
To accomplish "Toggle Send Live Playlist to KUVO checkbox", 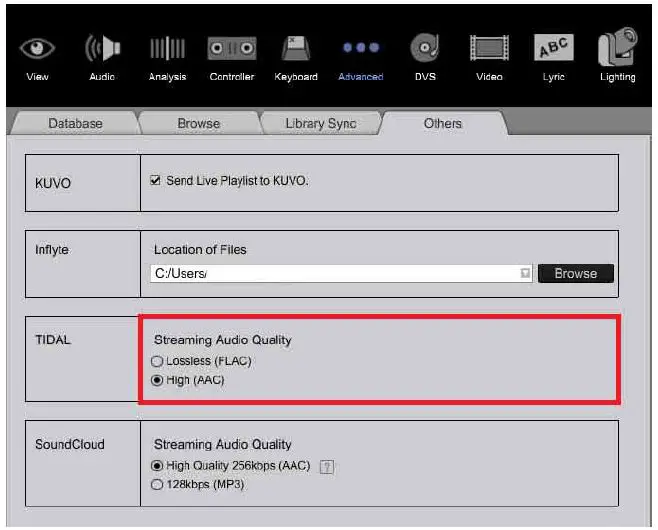I will 155,180.
